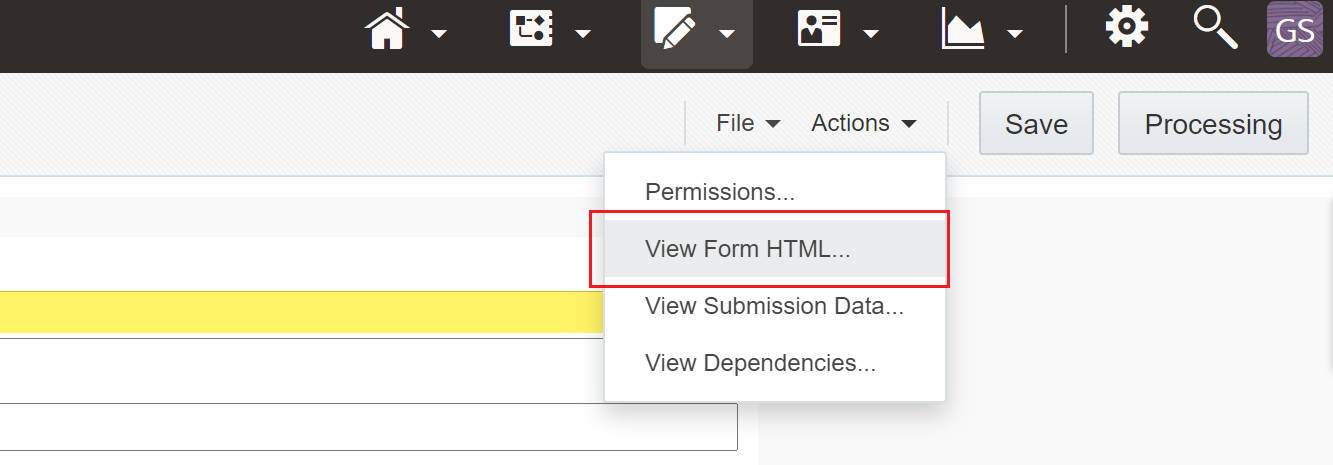Open settings gear icon

1127,26
